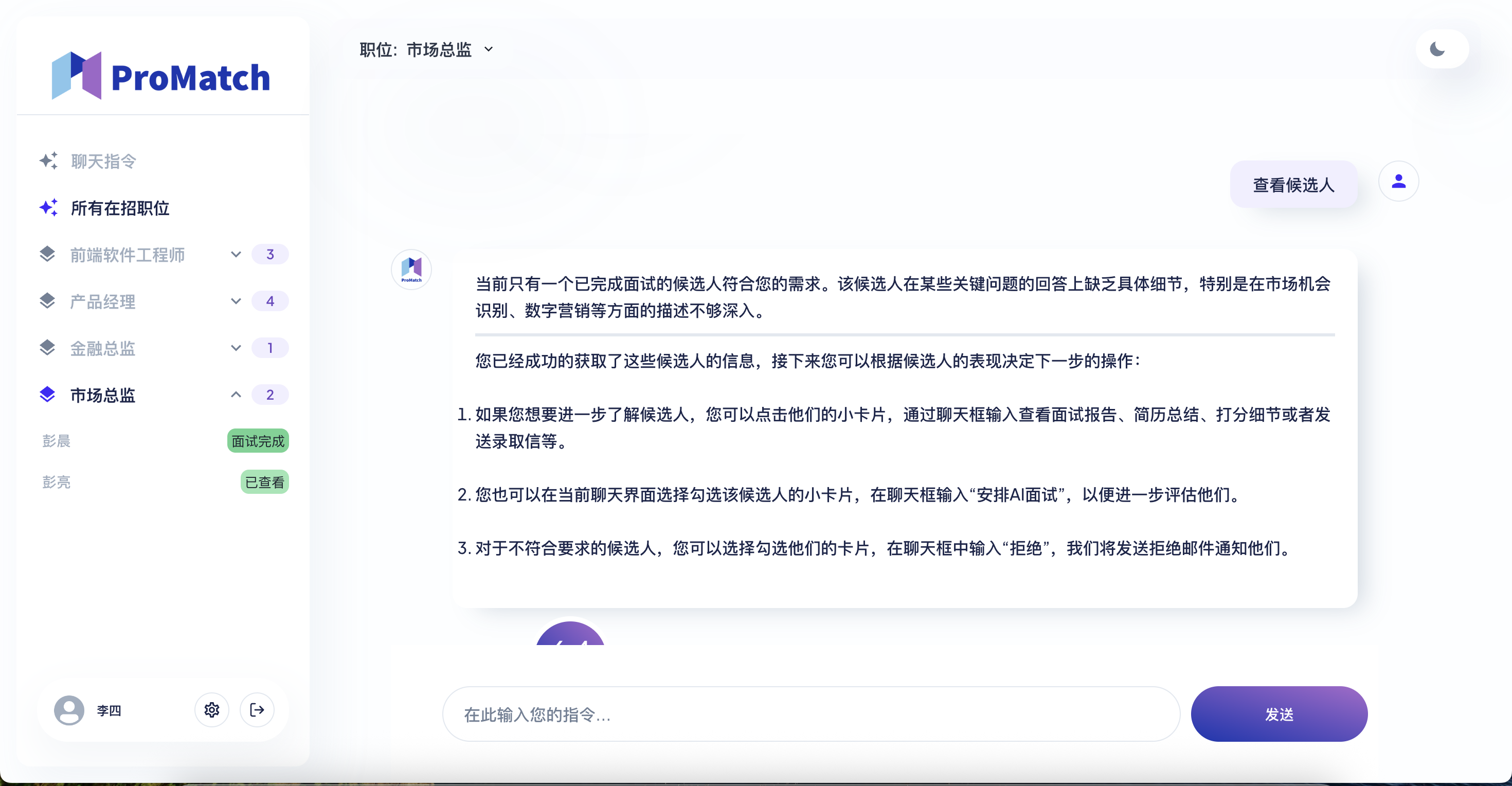Focus the 在此输入您的指令 input field

[x=810, y=714]
